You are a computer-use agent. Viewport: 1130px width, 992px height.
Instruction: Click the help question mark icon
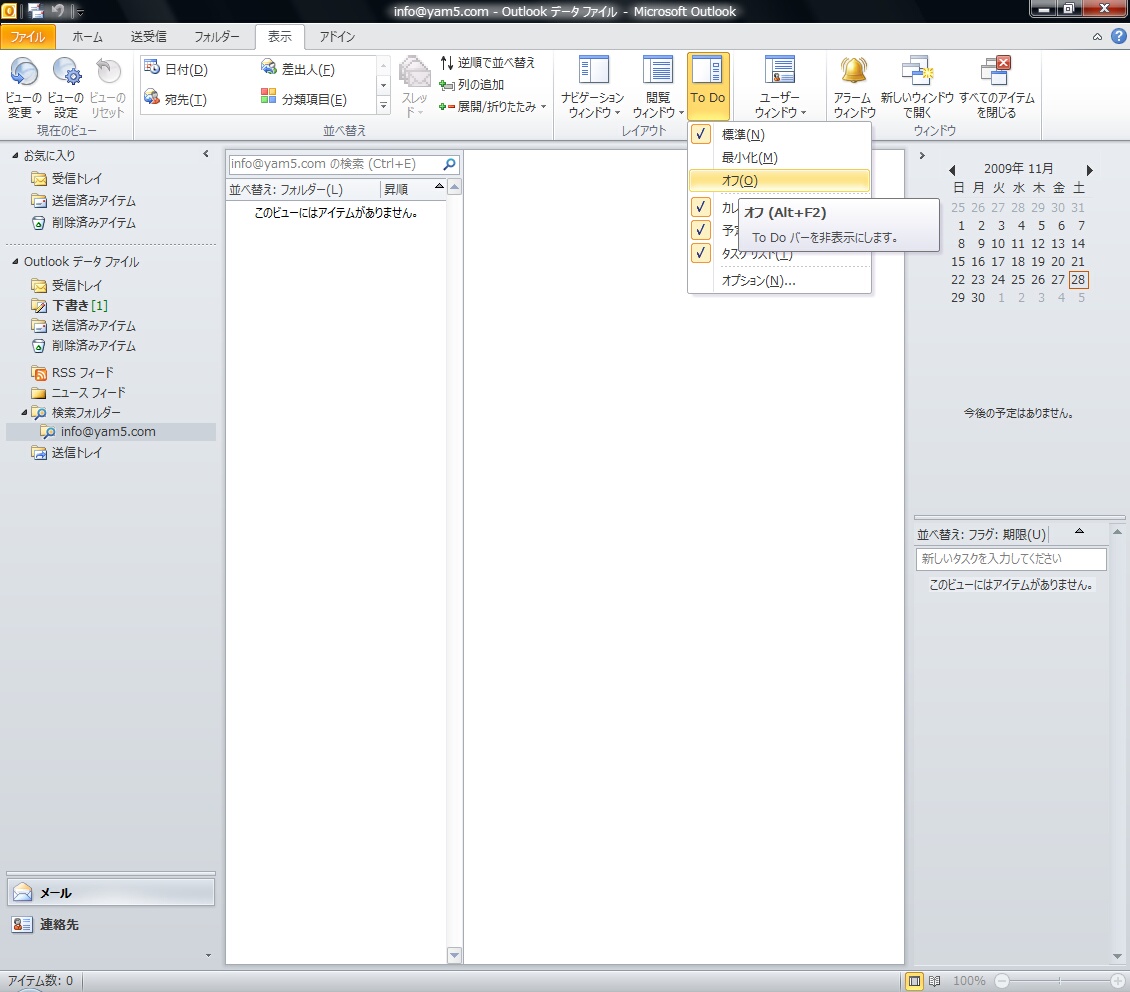point(1118,36)
